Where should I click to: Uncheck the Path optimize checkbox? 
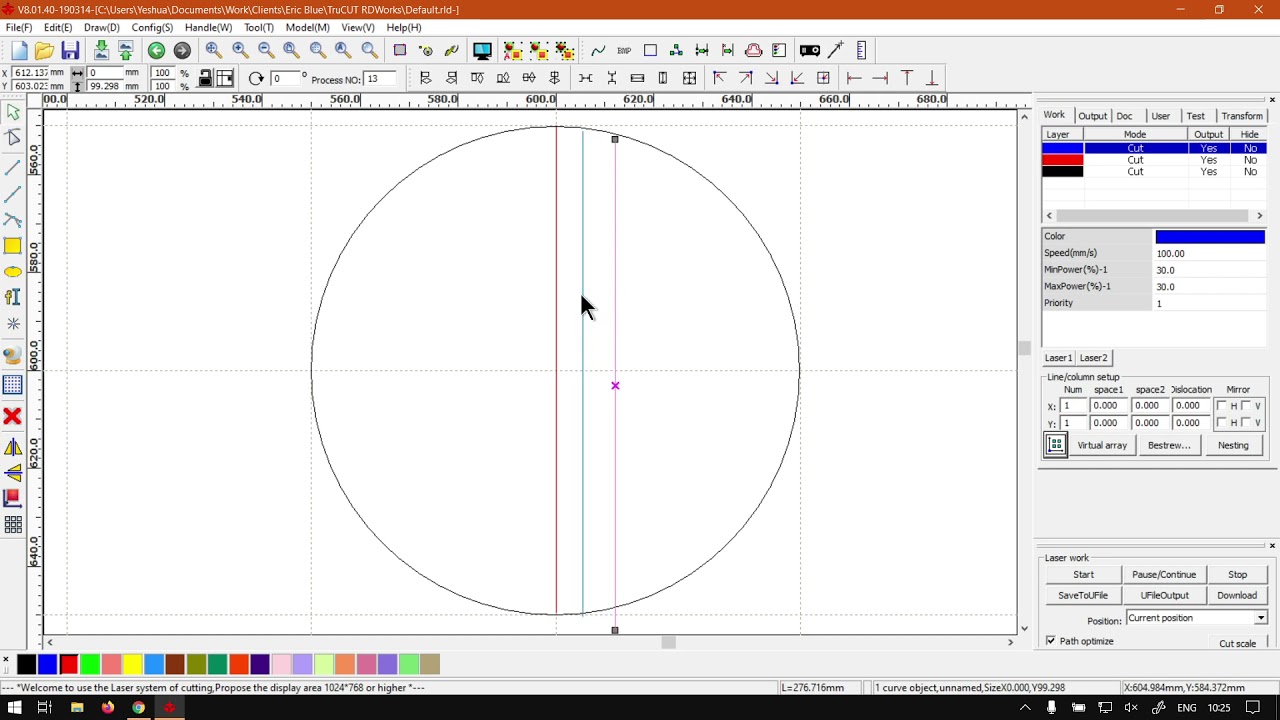[1051, 641]
